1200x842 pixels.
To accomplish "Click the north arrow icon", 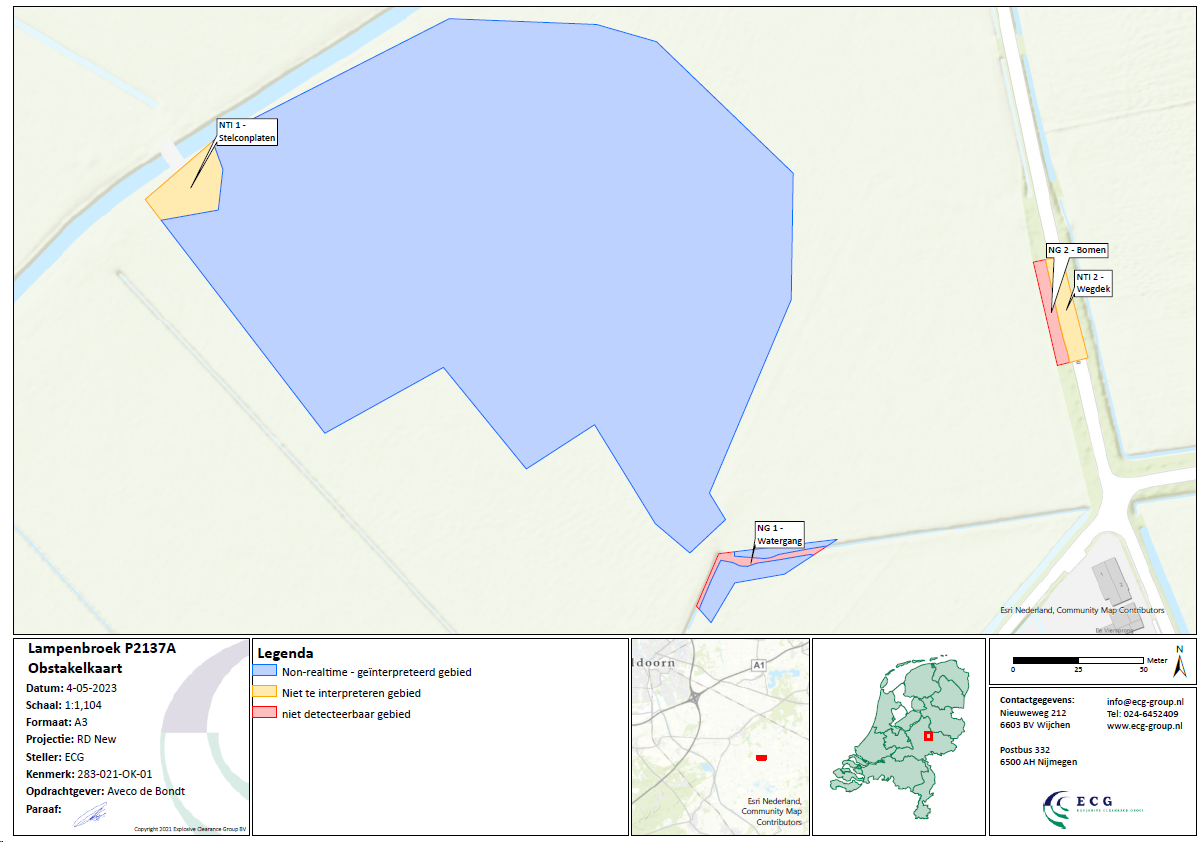I will pos(1179,661).
